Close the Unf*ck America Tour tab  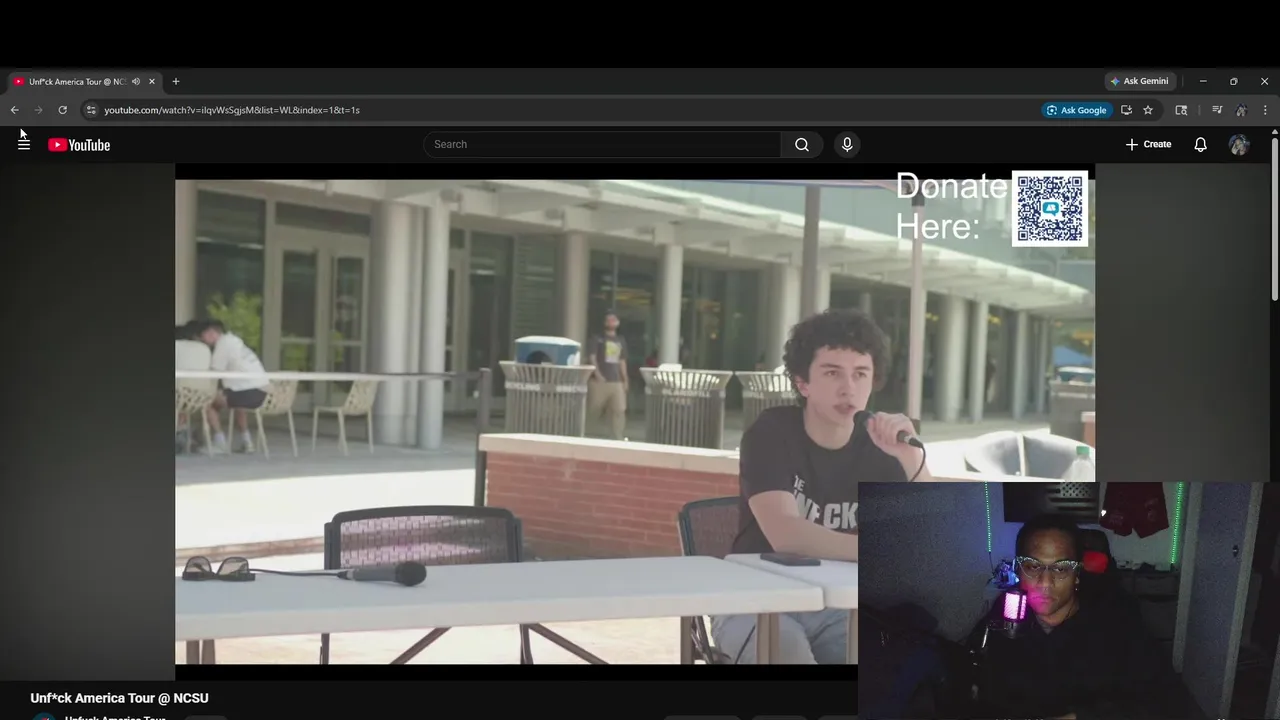click(152, 81)
